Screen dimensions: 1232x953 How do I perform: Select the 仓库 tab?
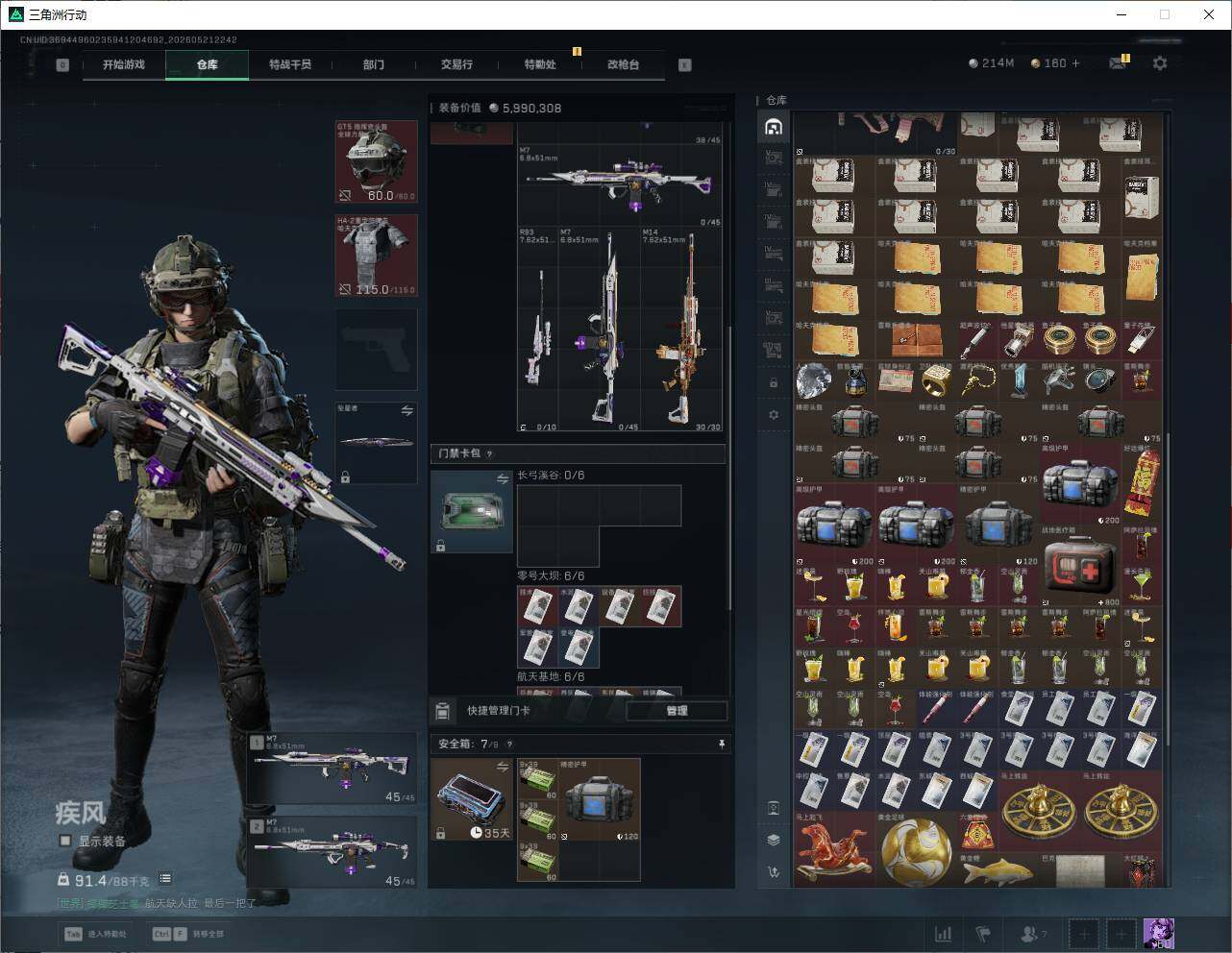207,64
